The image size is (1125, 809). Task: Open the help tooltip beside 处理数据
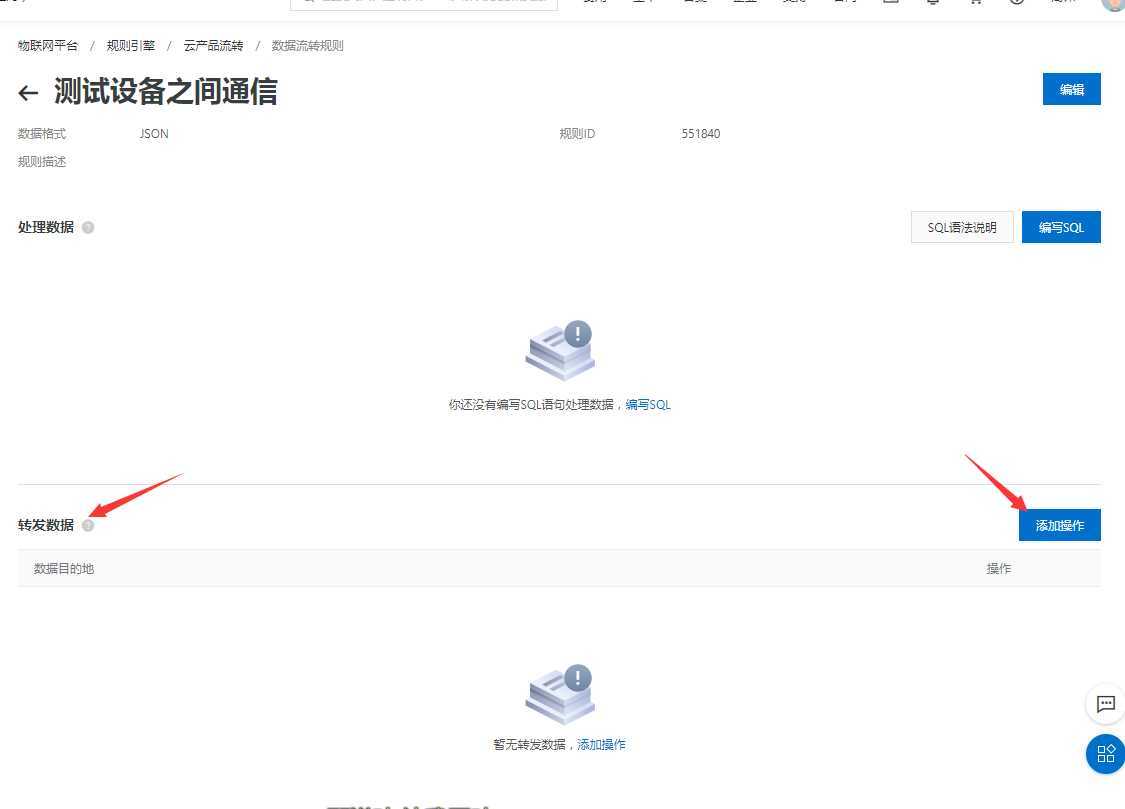pyautogui.click(x=88, y=227)
